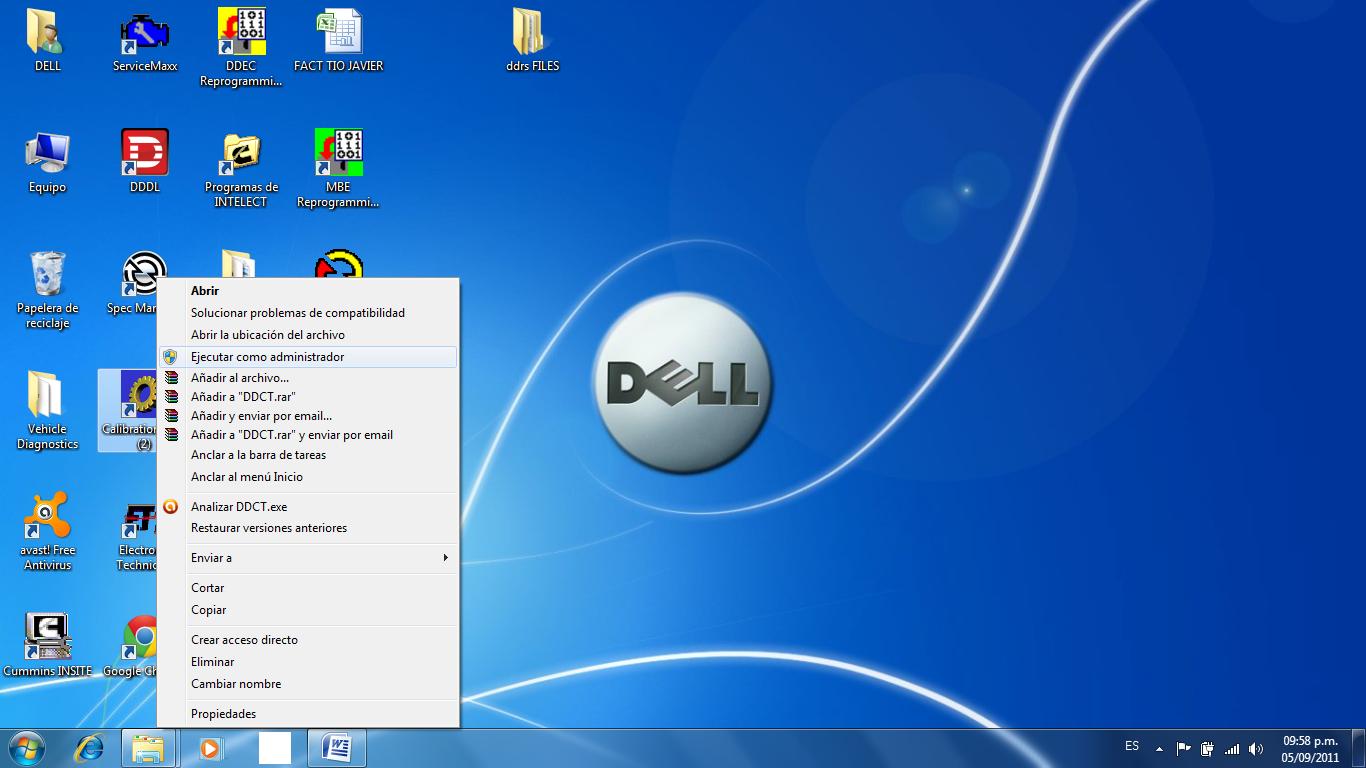Select Anclar al menú Inicio
The height and width of the screenshot is (768, 1366).
pos(308,477)
